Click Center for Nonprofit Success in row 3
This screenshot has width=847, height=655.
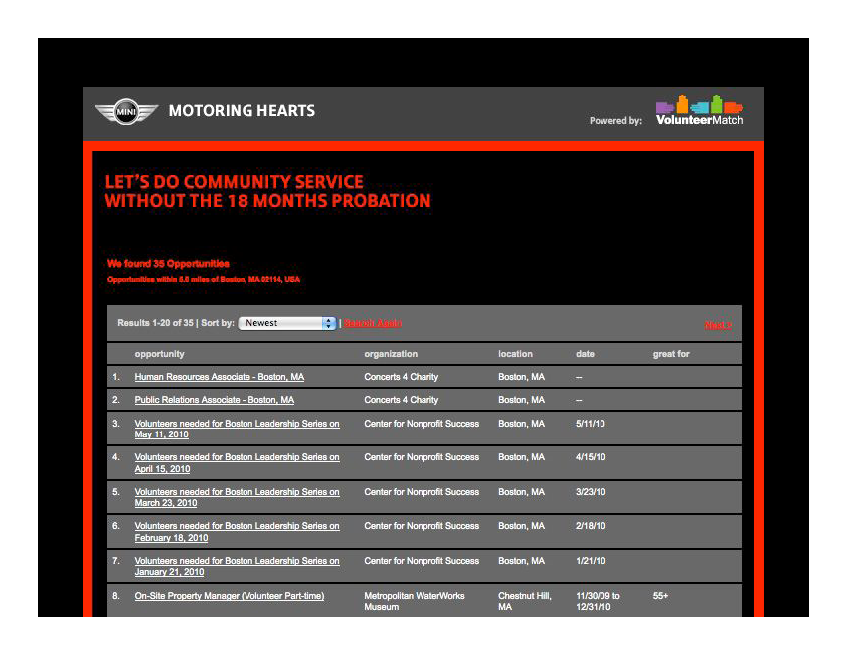tap(421, 424)
